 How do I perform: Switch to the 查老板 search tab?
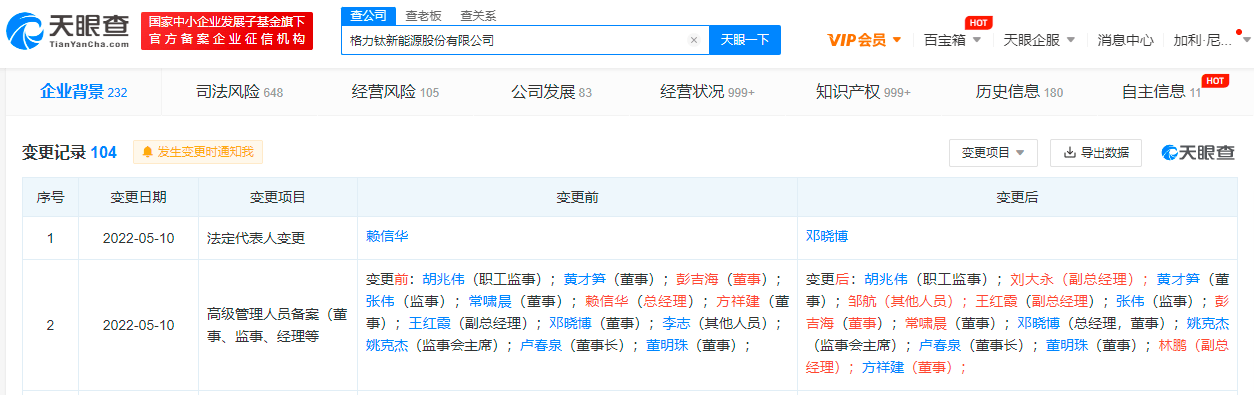(424, 16)
